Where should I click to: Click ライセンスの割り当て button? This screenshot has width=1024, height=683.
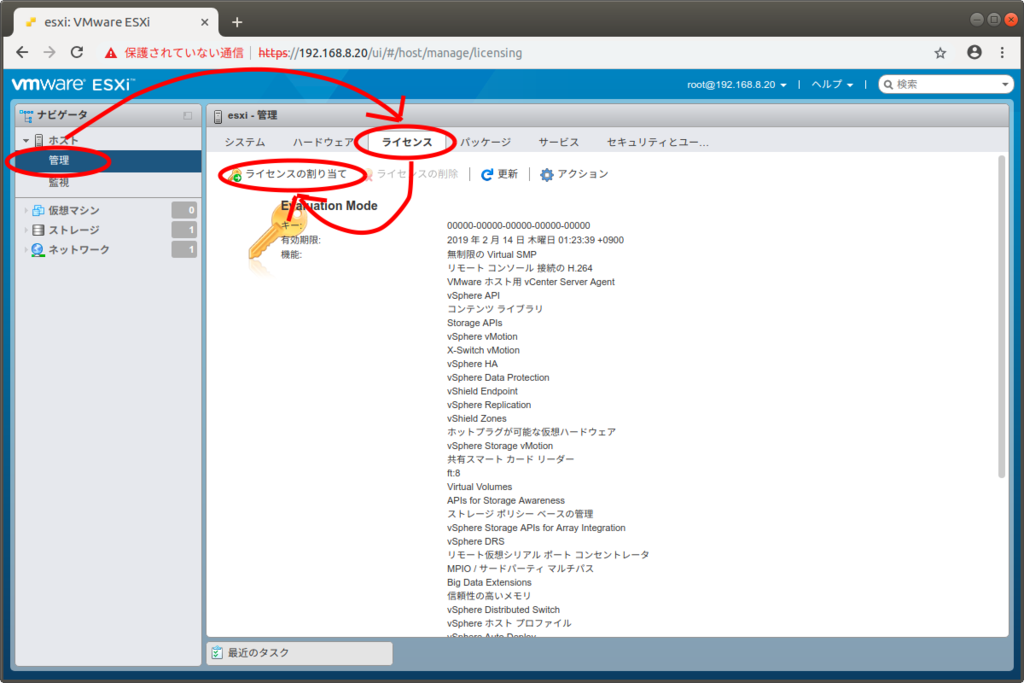coord(289,174)
